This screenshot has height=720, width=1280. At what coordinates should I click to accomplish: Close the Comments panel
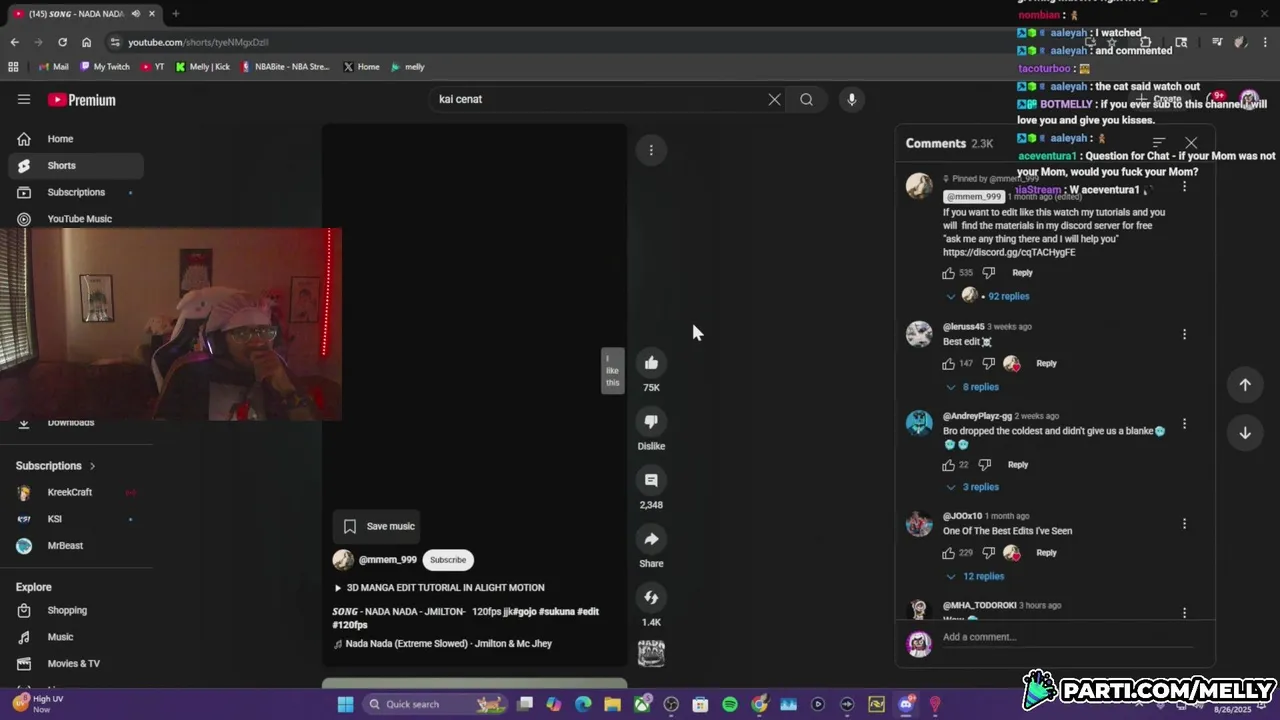(1190, 143)
